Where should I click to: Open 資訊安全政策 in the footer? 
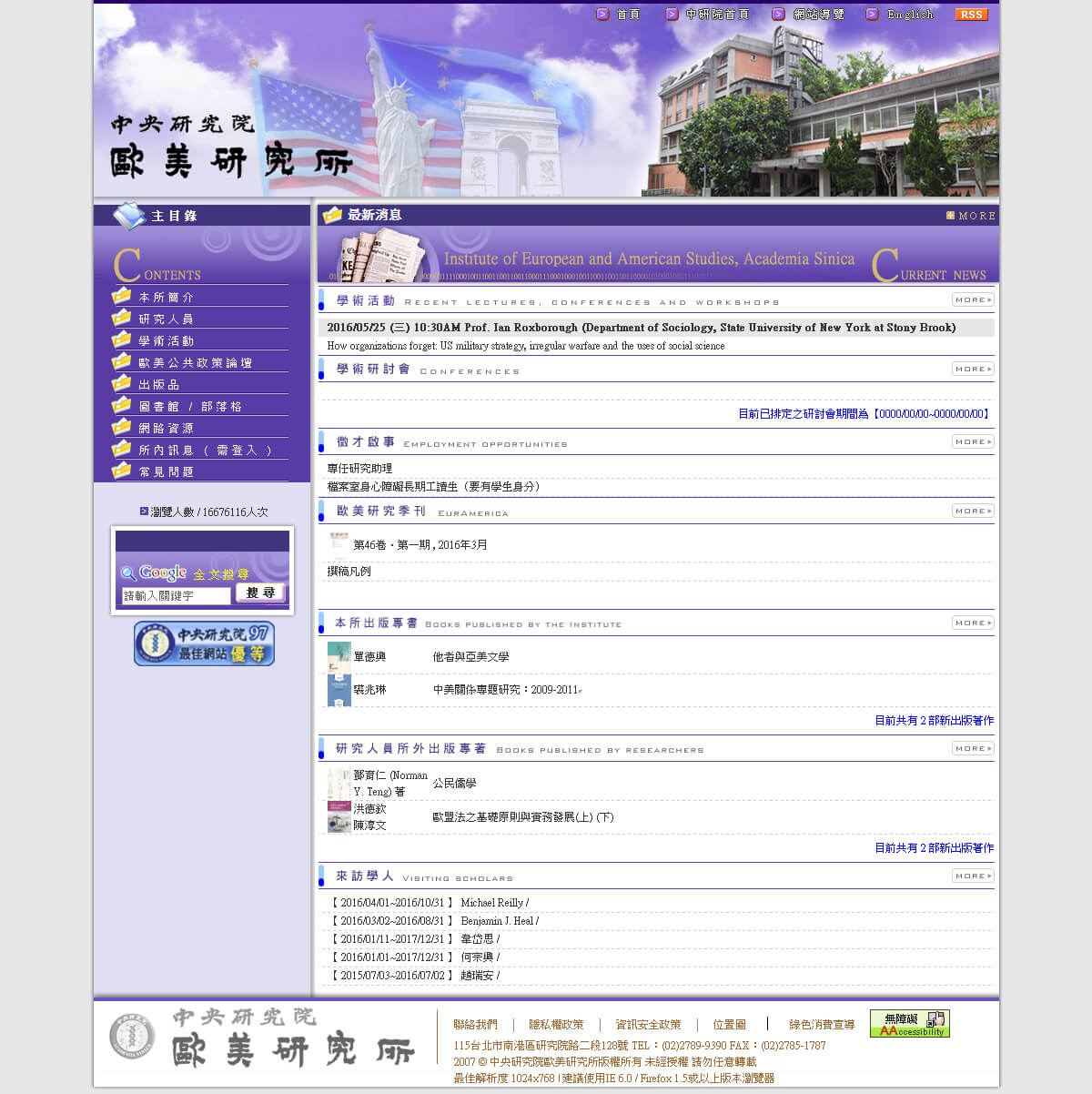point(649,1025)
